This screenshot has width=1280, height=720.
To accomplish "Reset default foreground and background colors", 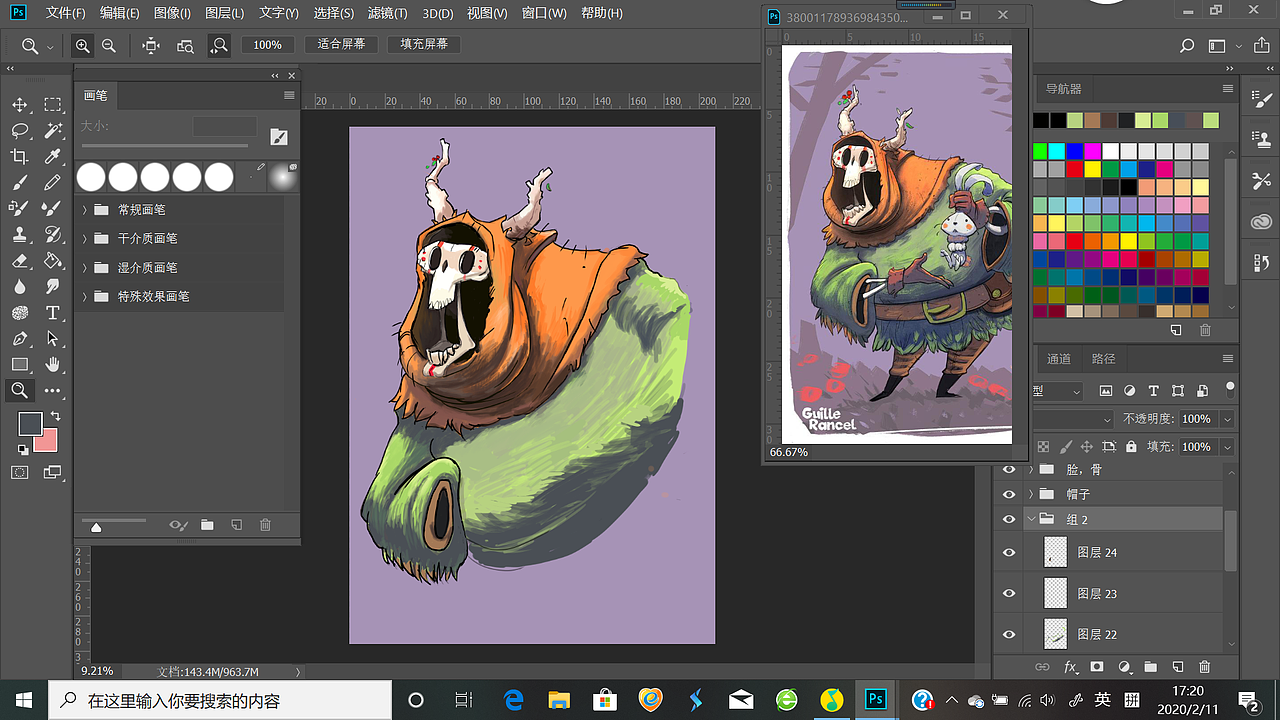I will click(23, 450).
